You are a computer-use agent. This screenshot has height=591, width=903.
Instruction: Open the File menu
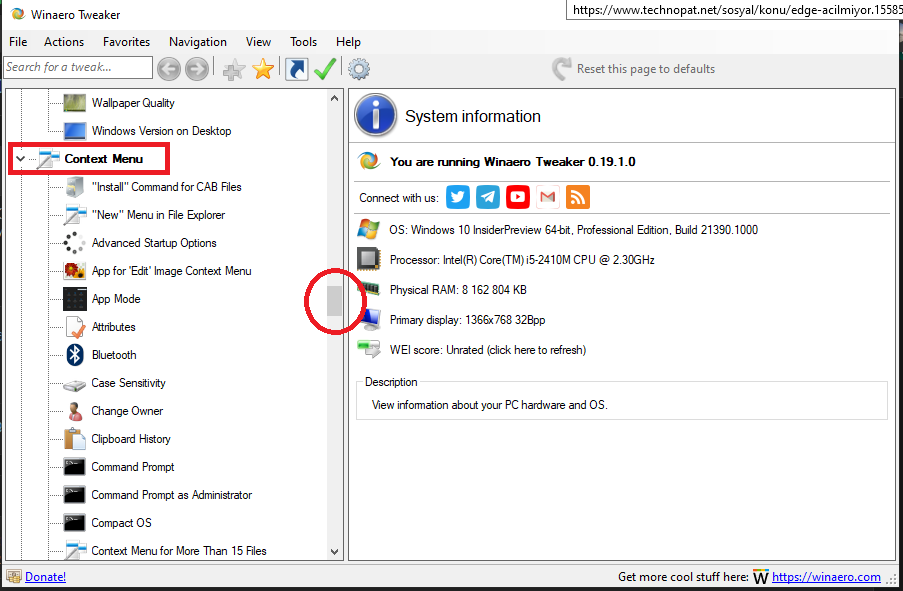point(18,42)
